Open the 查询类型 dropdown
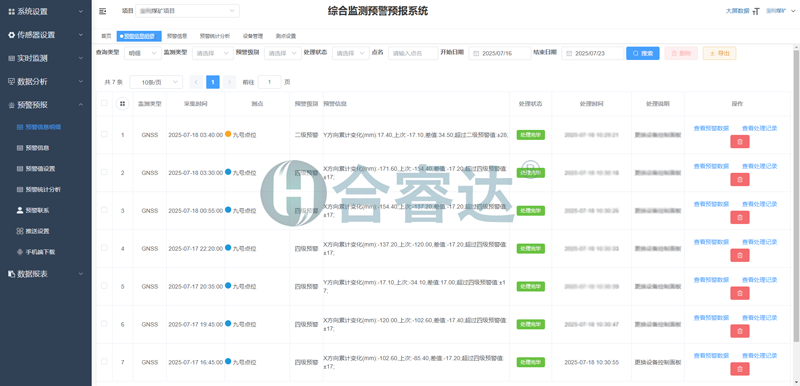 (143, 53)
